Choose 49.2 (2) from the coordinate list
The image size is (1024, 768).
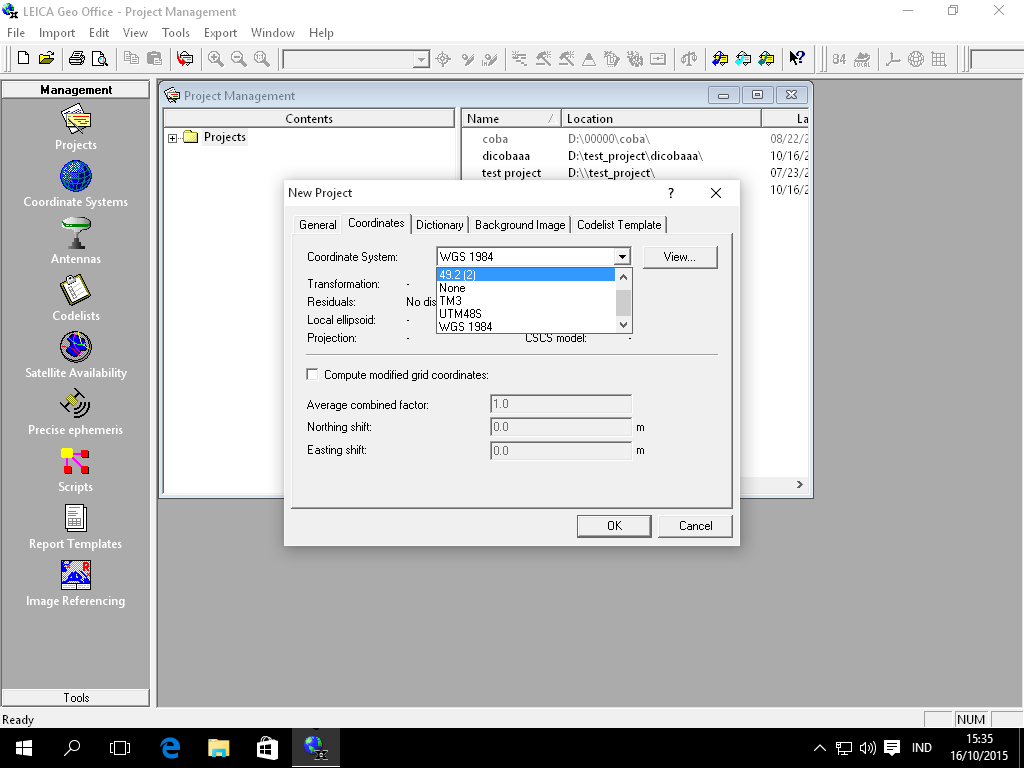click(526, 275)
